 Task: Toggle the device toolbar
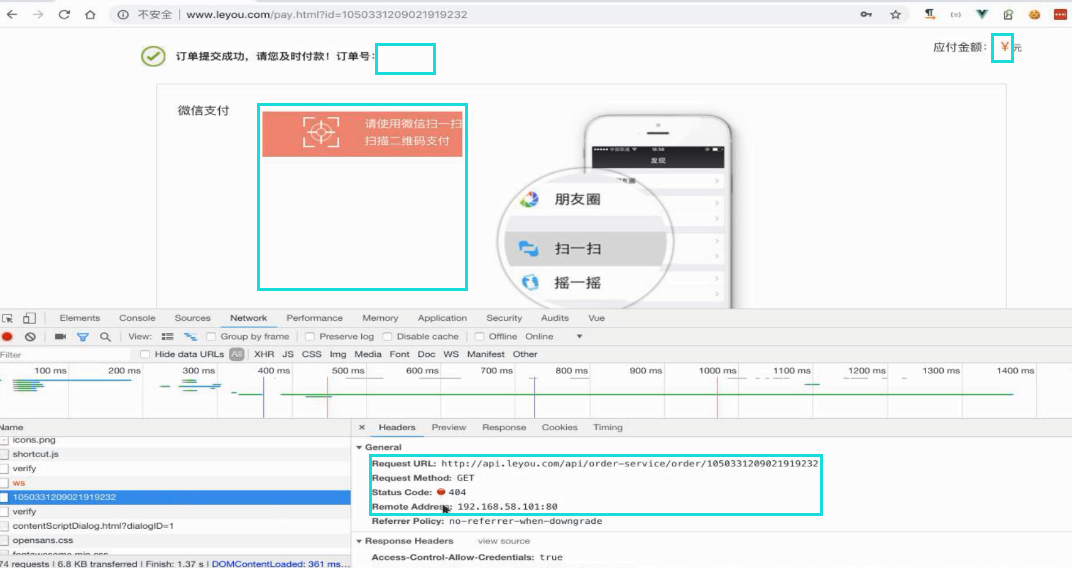click(x=29, y=319)
